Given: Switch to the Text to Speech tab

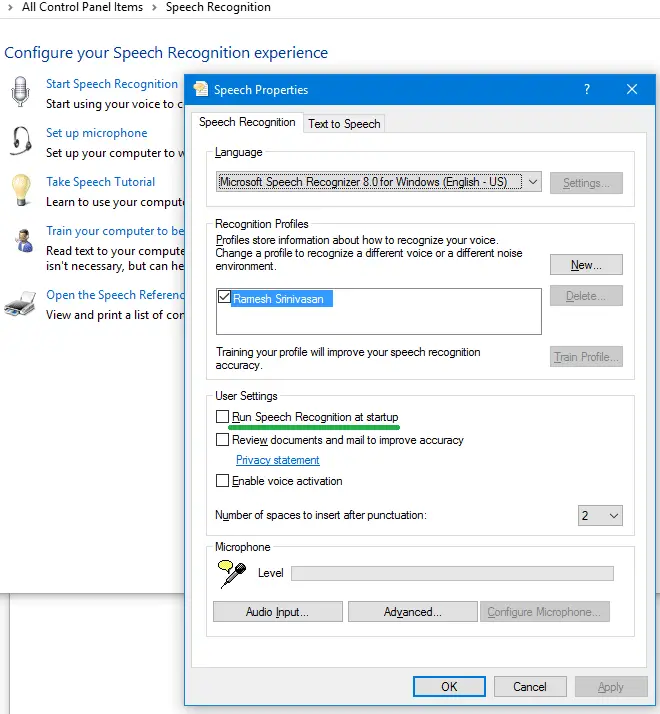Looking at the screenshot, I should click(x=344, y=124).
